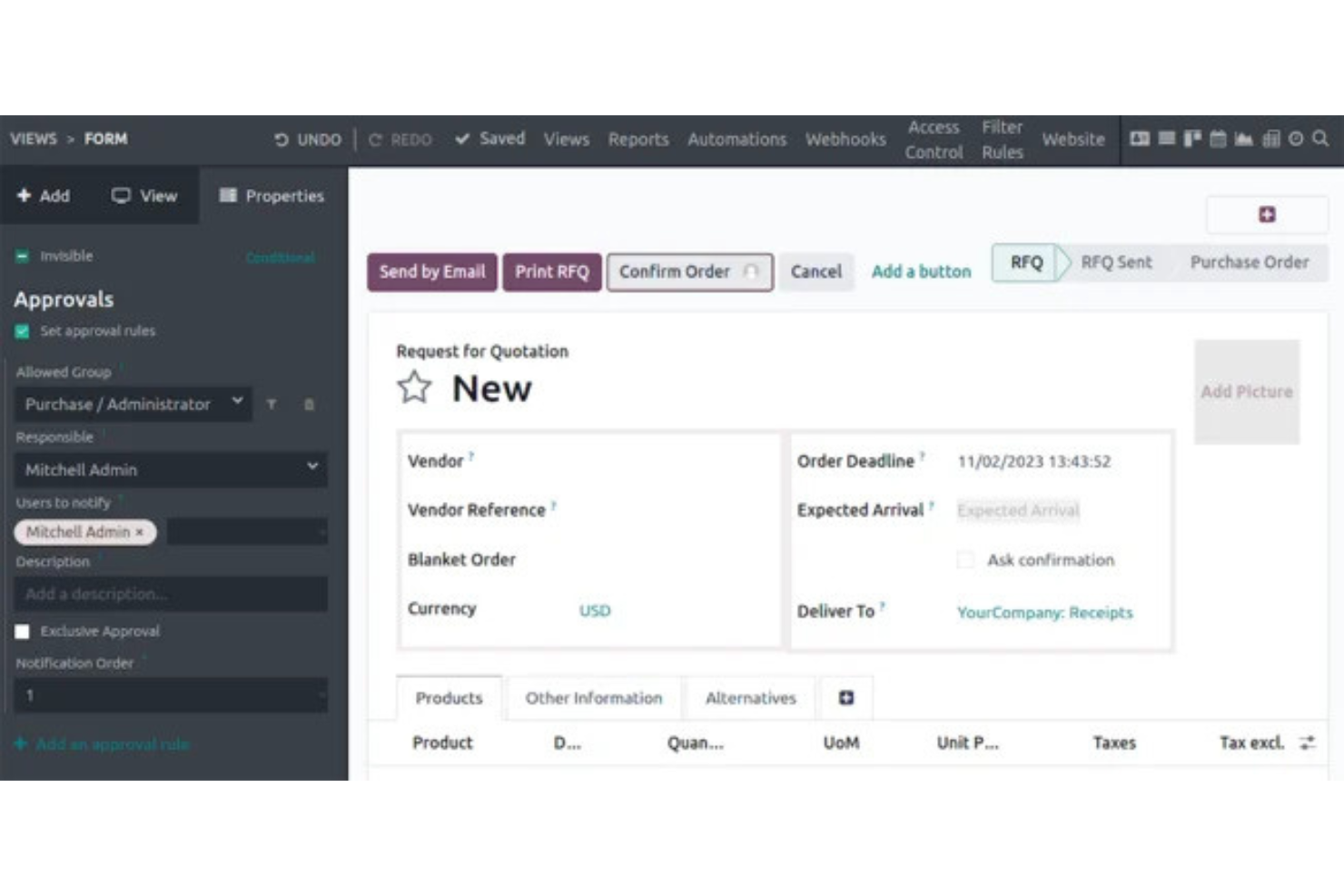
Task: Expand the Responsible Mitchell Admin dropdown
Action: [x=171, y=469]
